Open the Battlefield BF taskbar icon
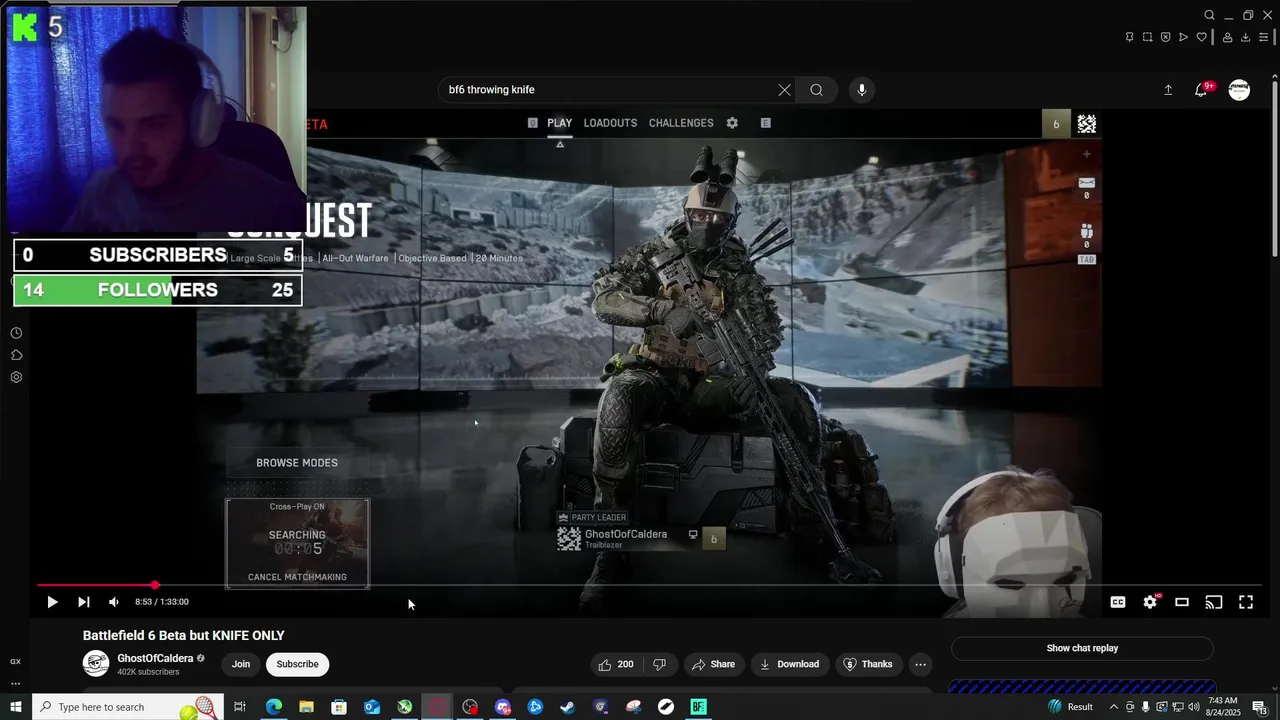 (699, 707)
